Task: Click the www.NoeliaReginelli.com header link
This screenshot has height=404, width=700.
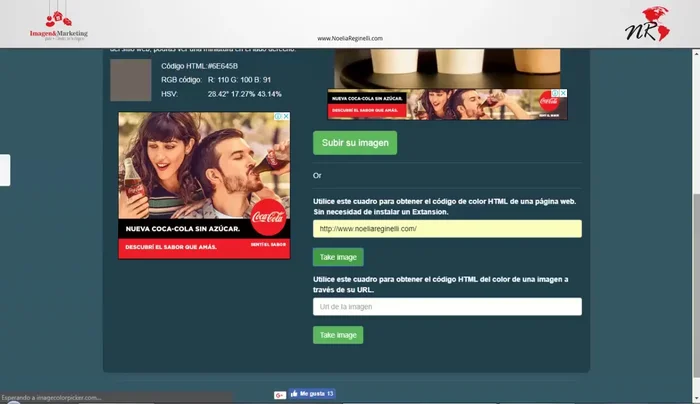Action: (350, 39)
